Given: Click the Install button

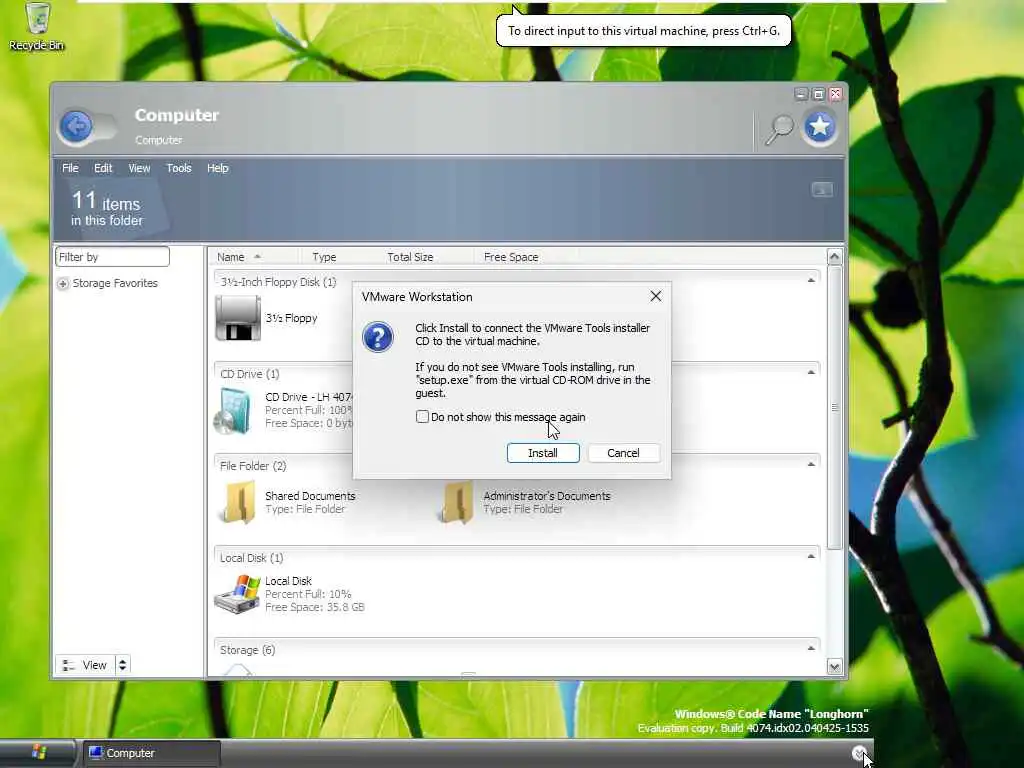Looking at the screenshot, I should click(543, 453).
